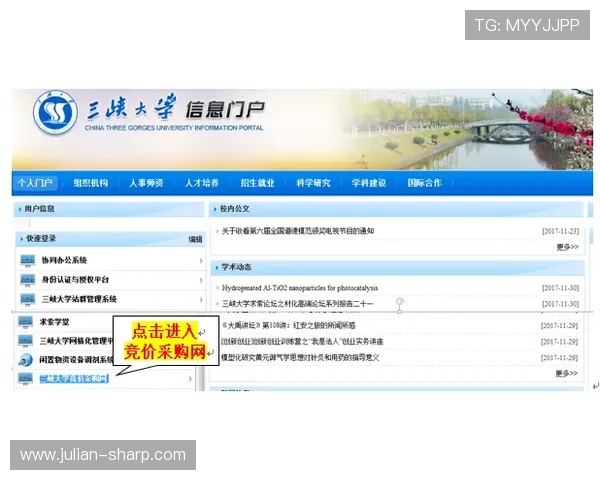
Task: Click globe icon beside 闲置物资设备调剂系统
Action: (x=26, y=359)
